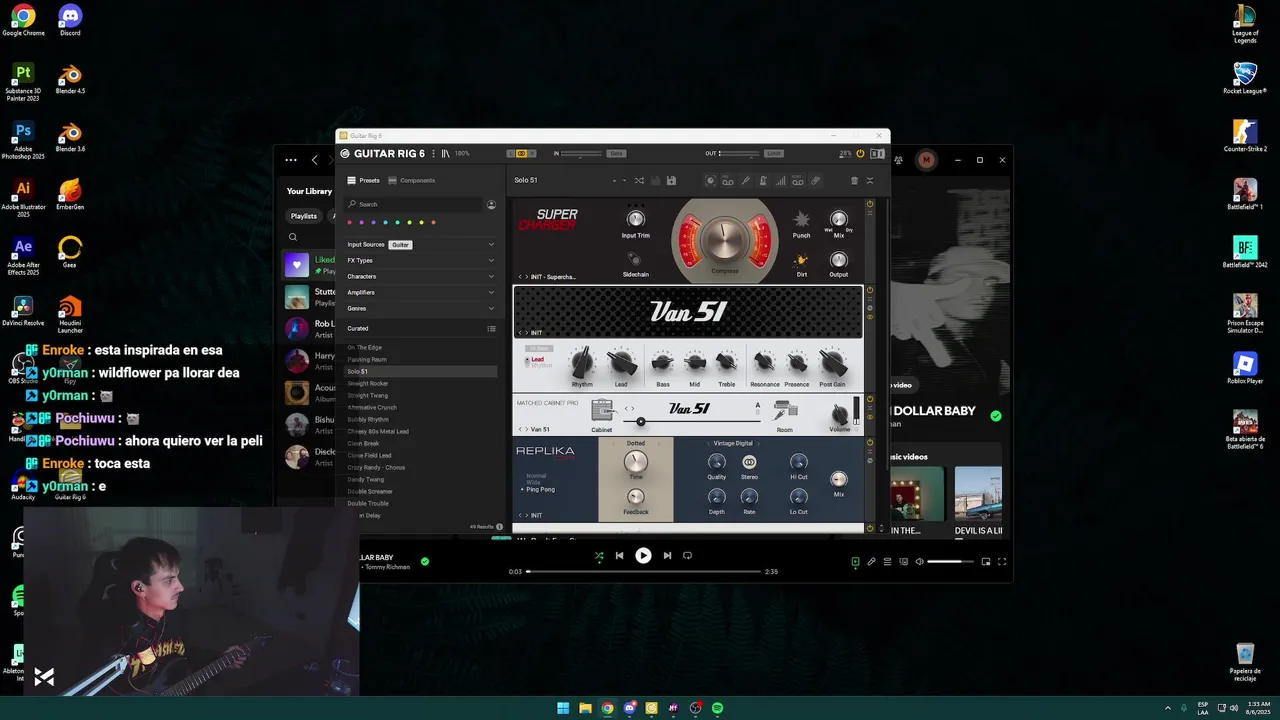The width and height of the screenshot is (1280, 720).
Task: Click the Cabinet icon in Matched Cabinet Pro
Action: tap(601, 411)
